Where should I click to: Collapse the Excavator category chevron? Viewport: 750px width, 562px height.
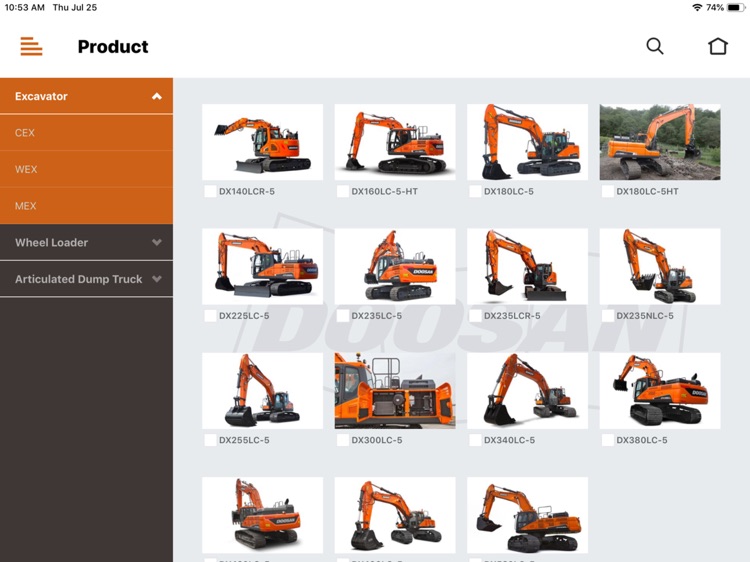coord(157,96)
